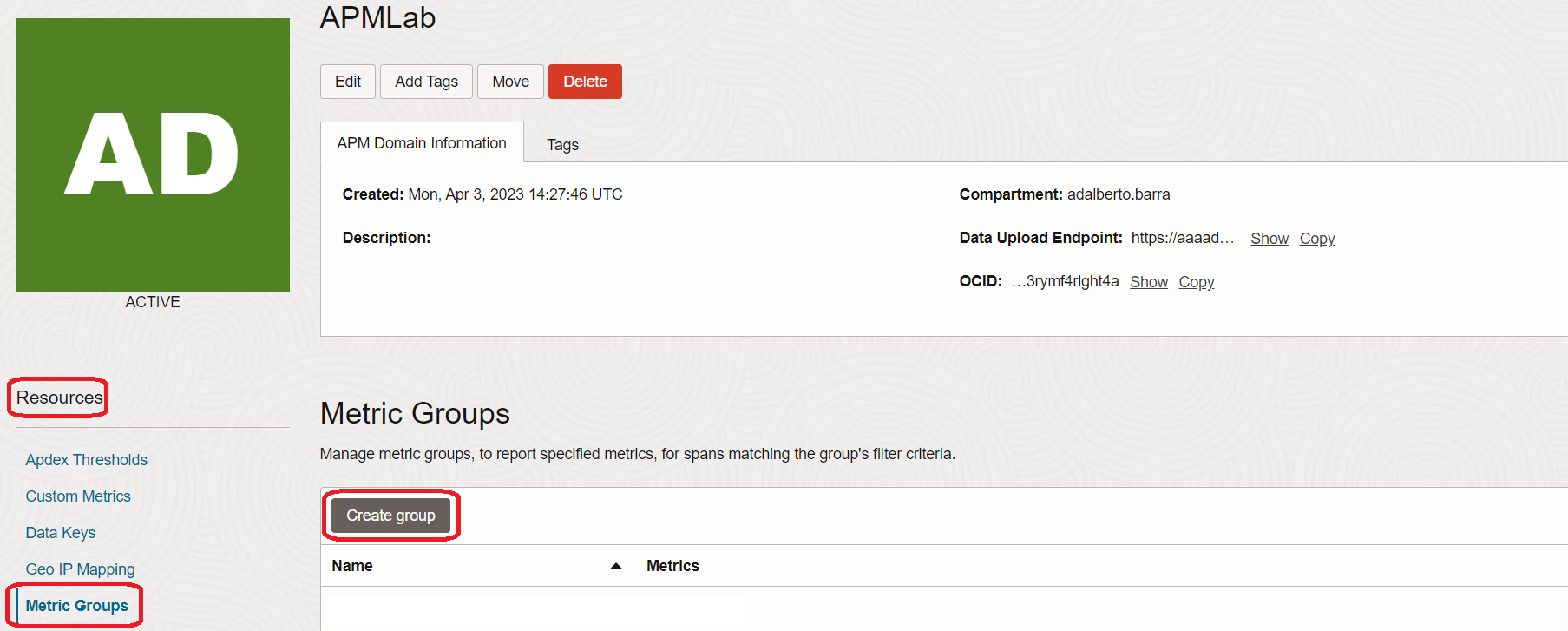The height and width of the screenshot is (631, 1568).
Task: Open Geo IP Mapping
Action: click(81, 569)
